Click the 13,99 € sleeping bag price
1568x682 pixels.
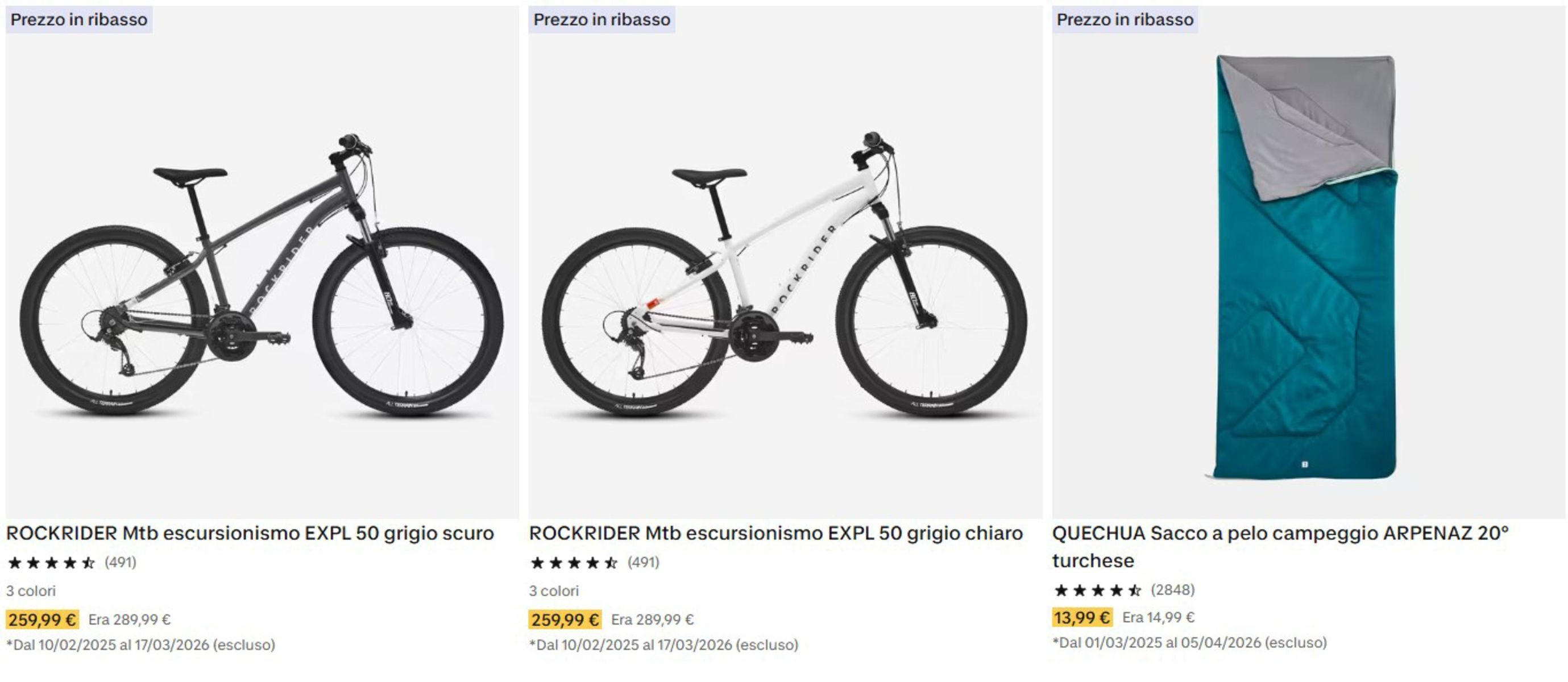pos(1082,618)
